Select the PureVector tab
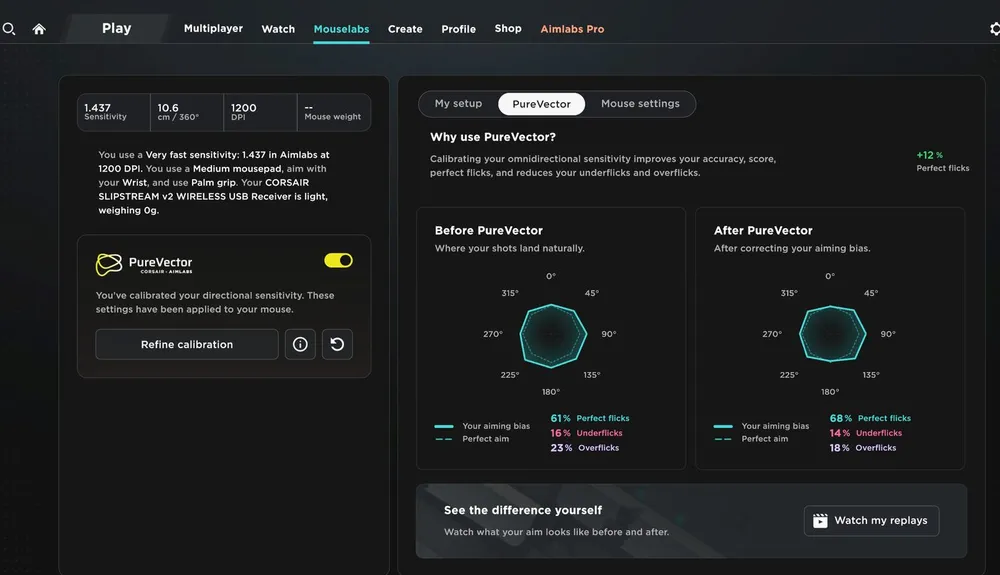This screenshot has width=1000, height=575. (x=541, y=104)
